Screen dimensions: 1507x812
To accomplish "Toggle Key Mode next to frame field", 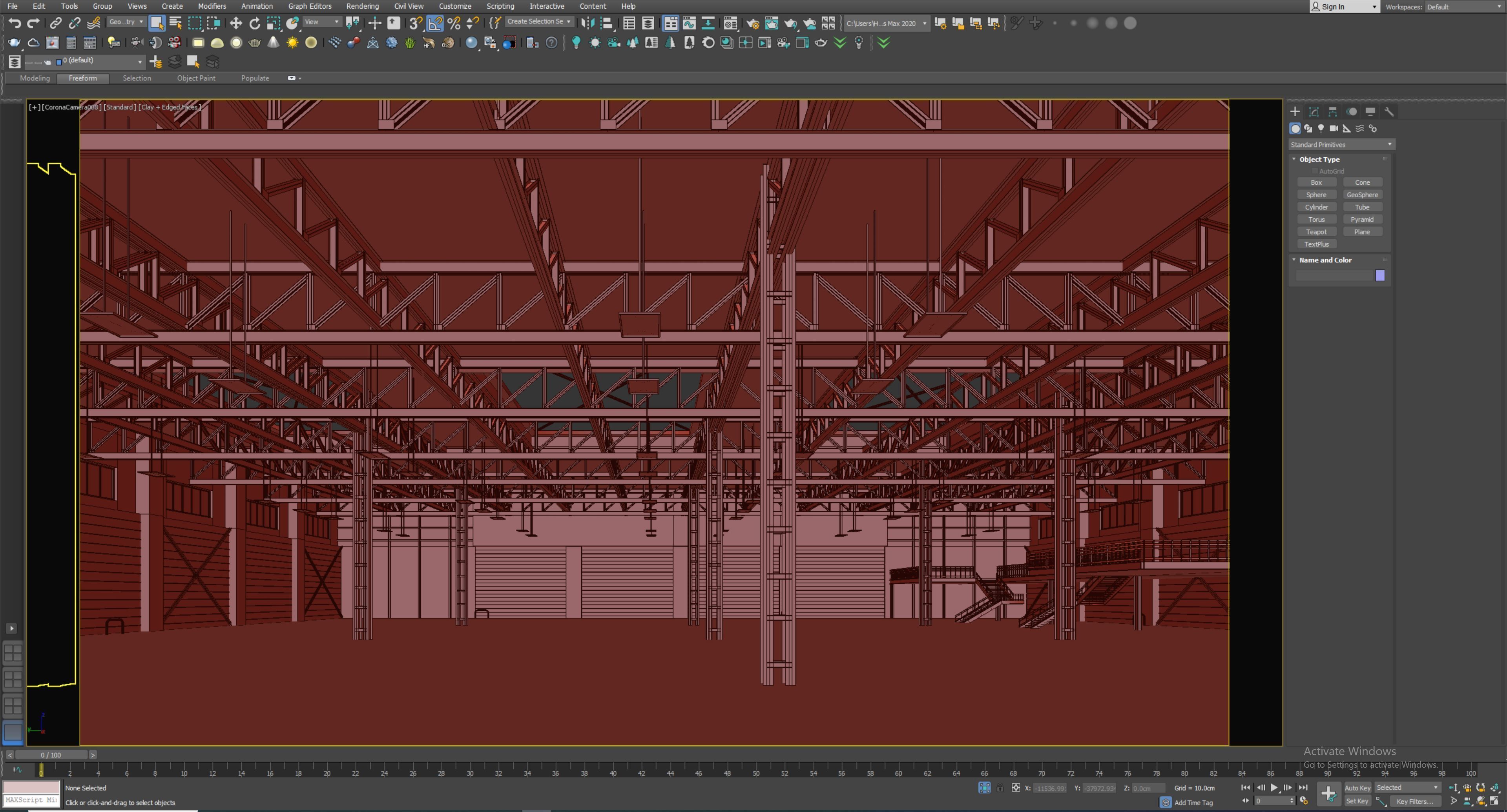I will 1246,801.
